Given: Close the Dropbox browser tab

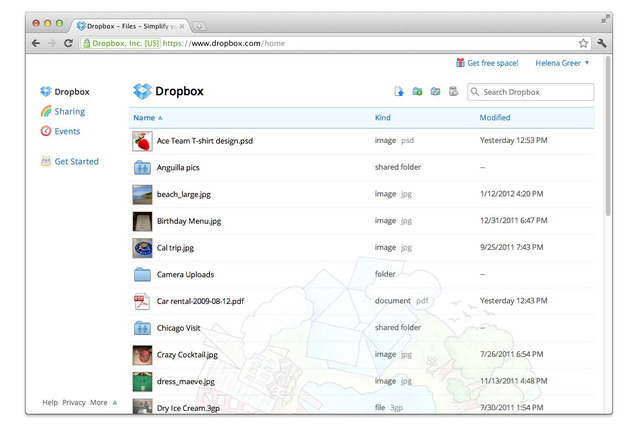Looking at the screenshot, I should coord(182,26).
